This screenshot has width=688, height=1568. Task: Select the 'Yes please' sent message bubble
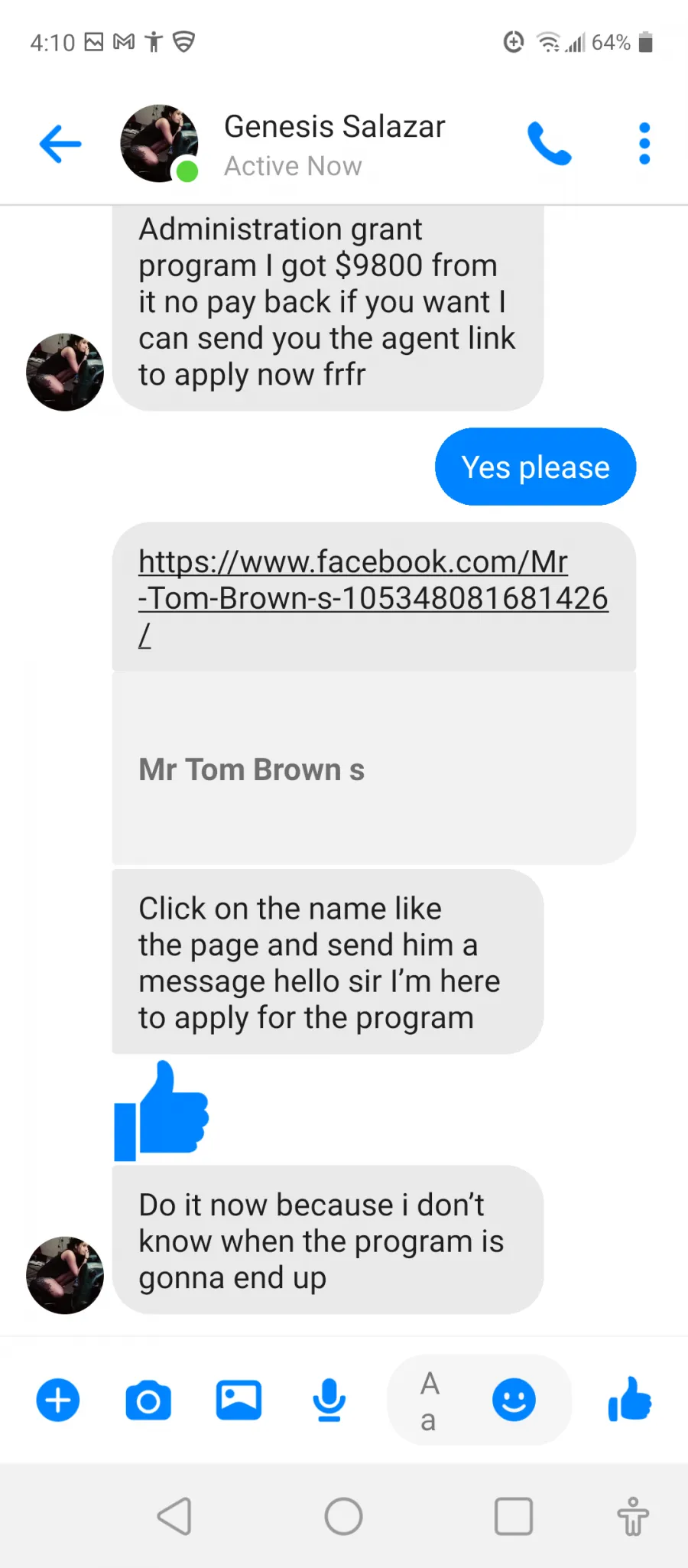click(535, 467)
